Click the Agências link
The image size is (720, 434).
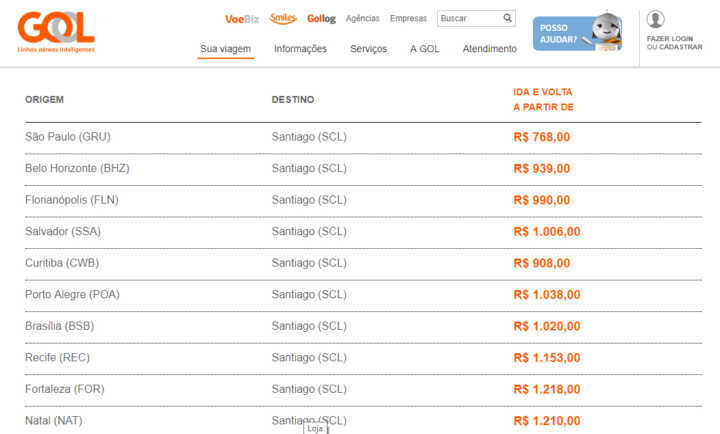pyautogui.click(x=362, y=19)
